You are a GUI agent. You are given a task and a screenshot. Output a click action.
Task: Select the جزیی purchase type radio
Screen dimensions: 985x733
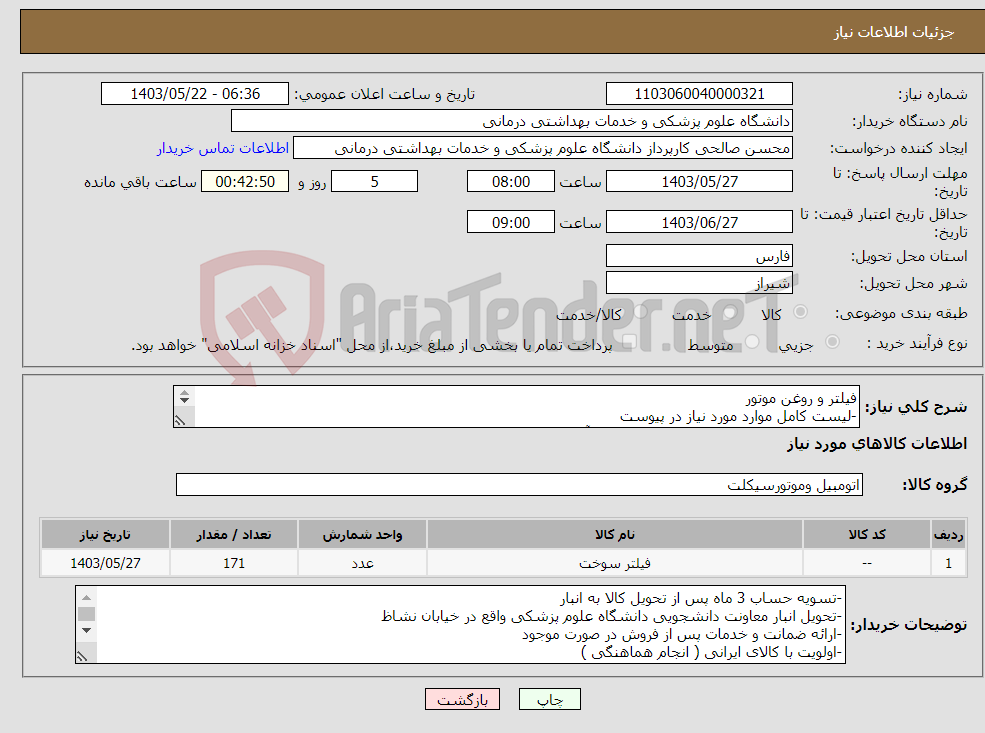(x=832, y=342)
